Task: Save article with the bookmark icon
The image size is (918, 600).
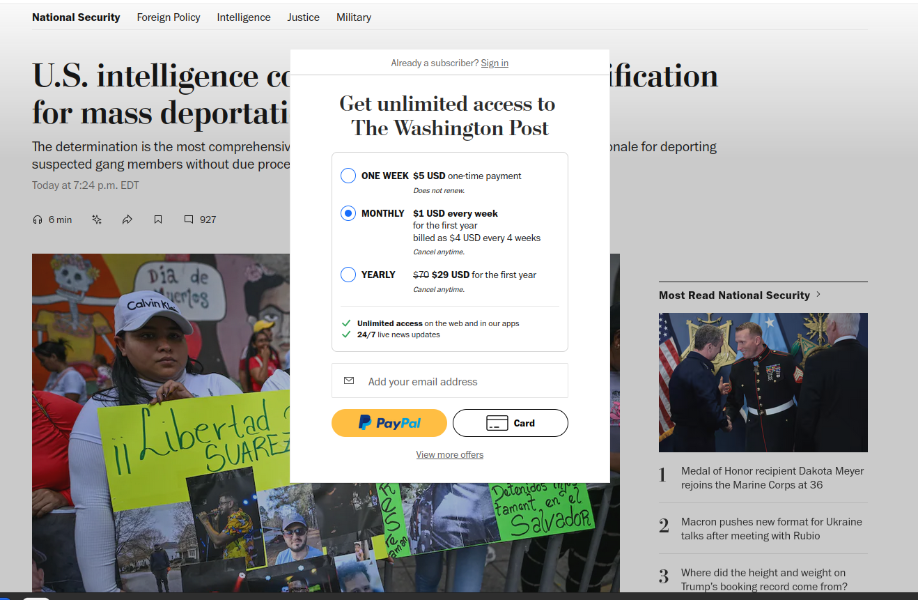Action: click(158, 220)
